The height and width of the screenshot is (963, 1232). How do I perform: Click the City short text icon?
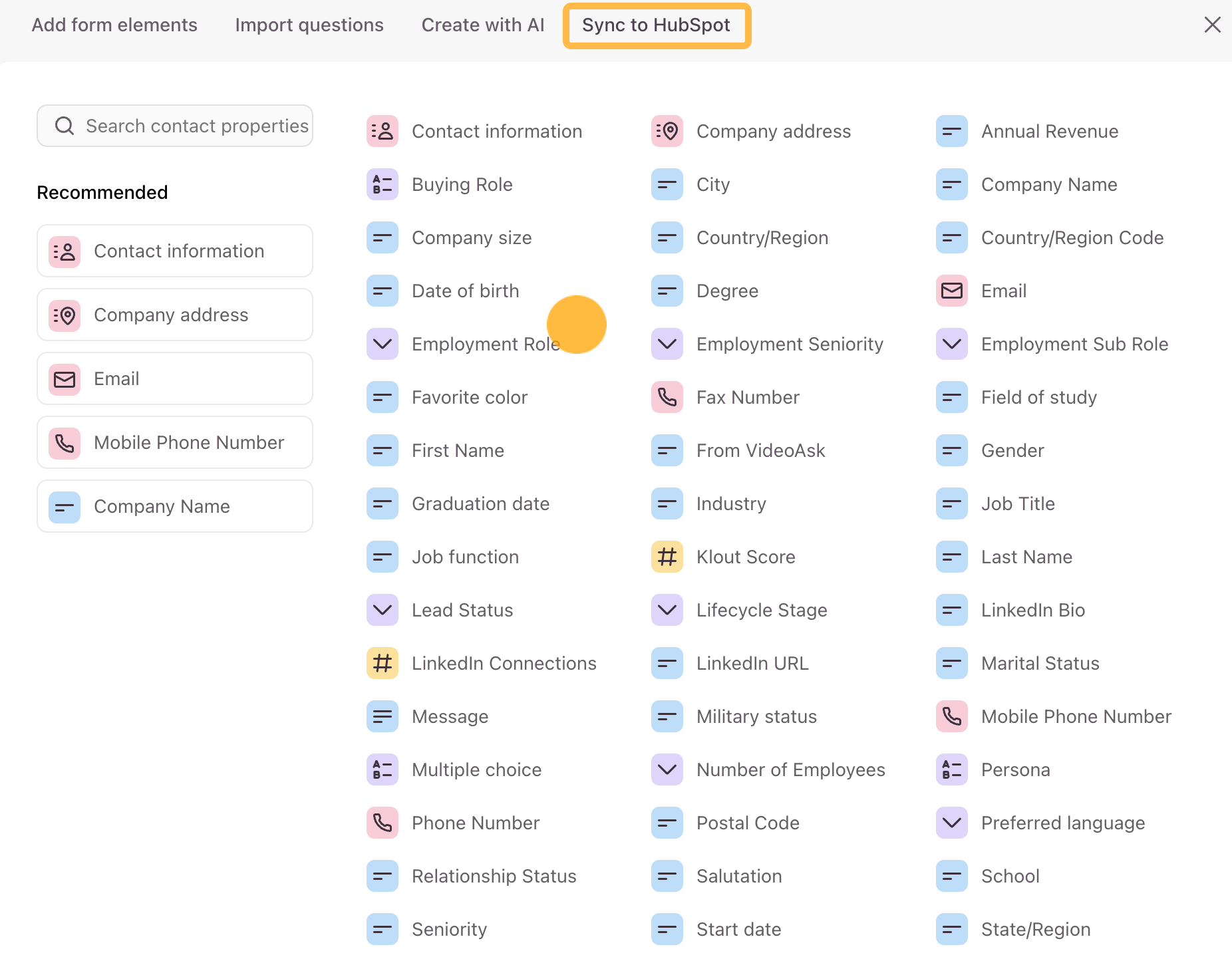pos(667,184)
